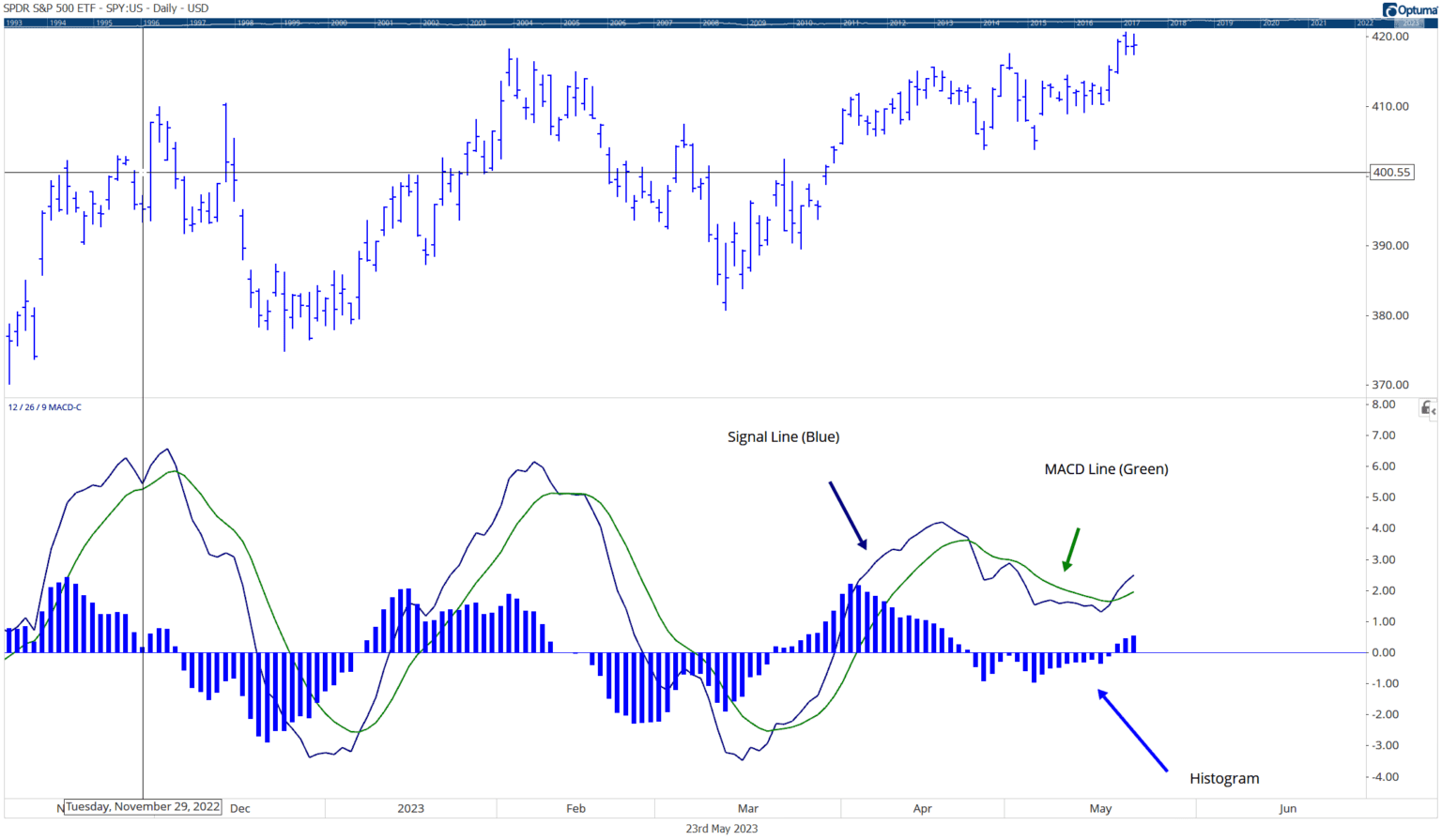Click the 2023 label on date axis
The width and height of the screenshot is (1442, 840).
coord(410,808)
